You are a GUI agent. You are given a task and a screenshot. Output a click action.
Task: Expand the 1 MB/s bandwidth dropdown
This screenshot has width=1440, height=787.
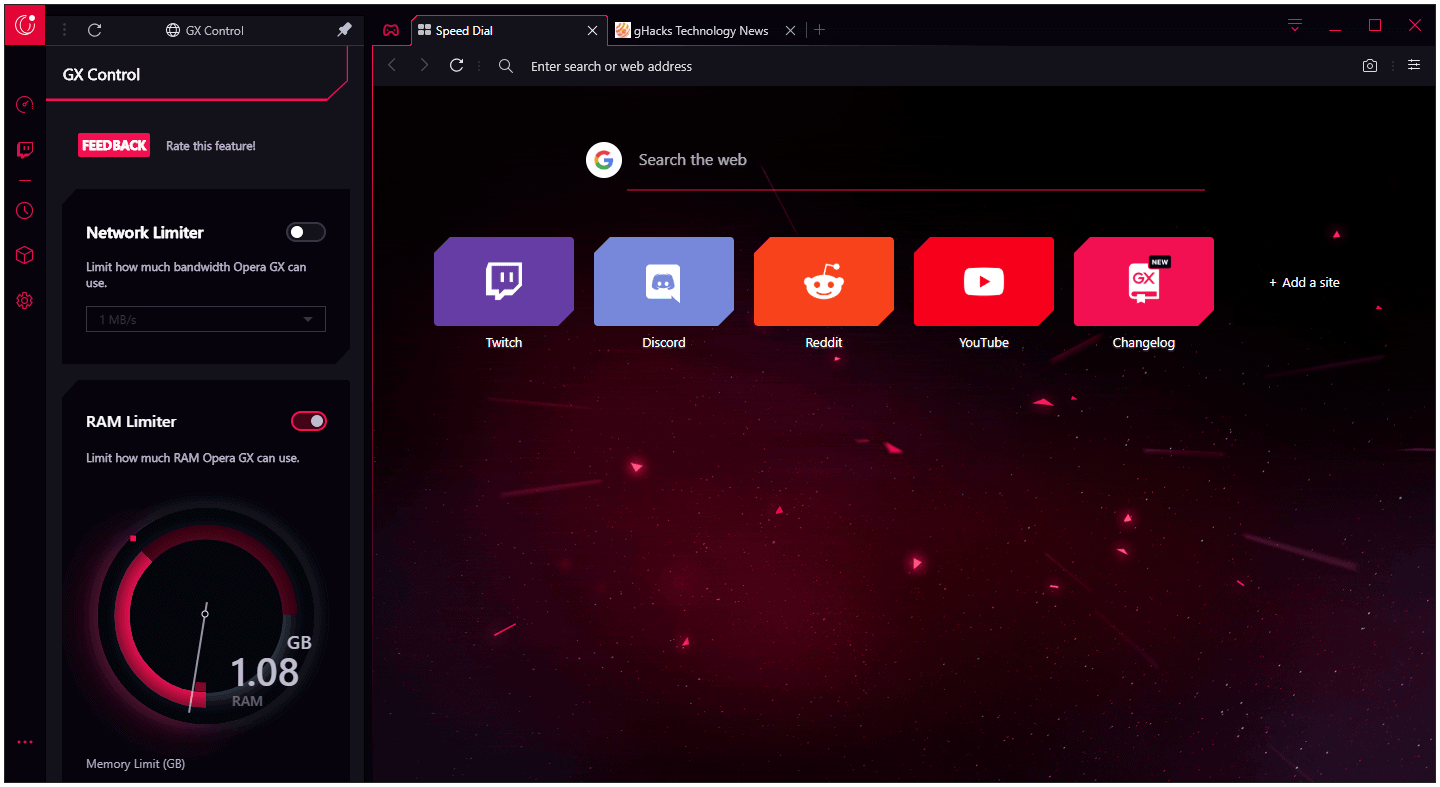[206, 319]
